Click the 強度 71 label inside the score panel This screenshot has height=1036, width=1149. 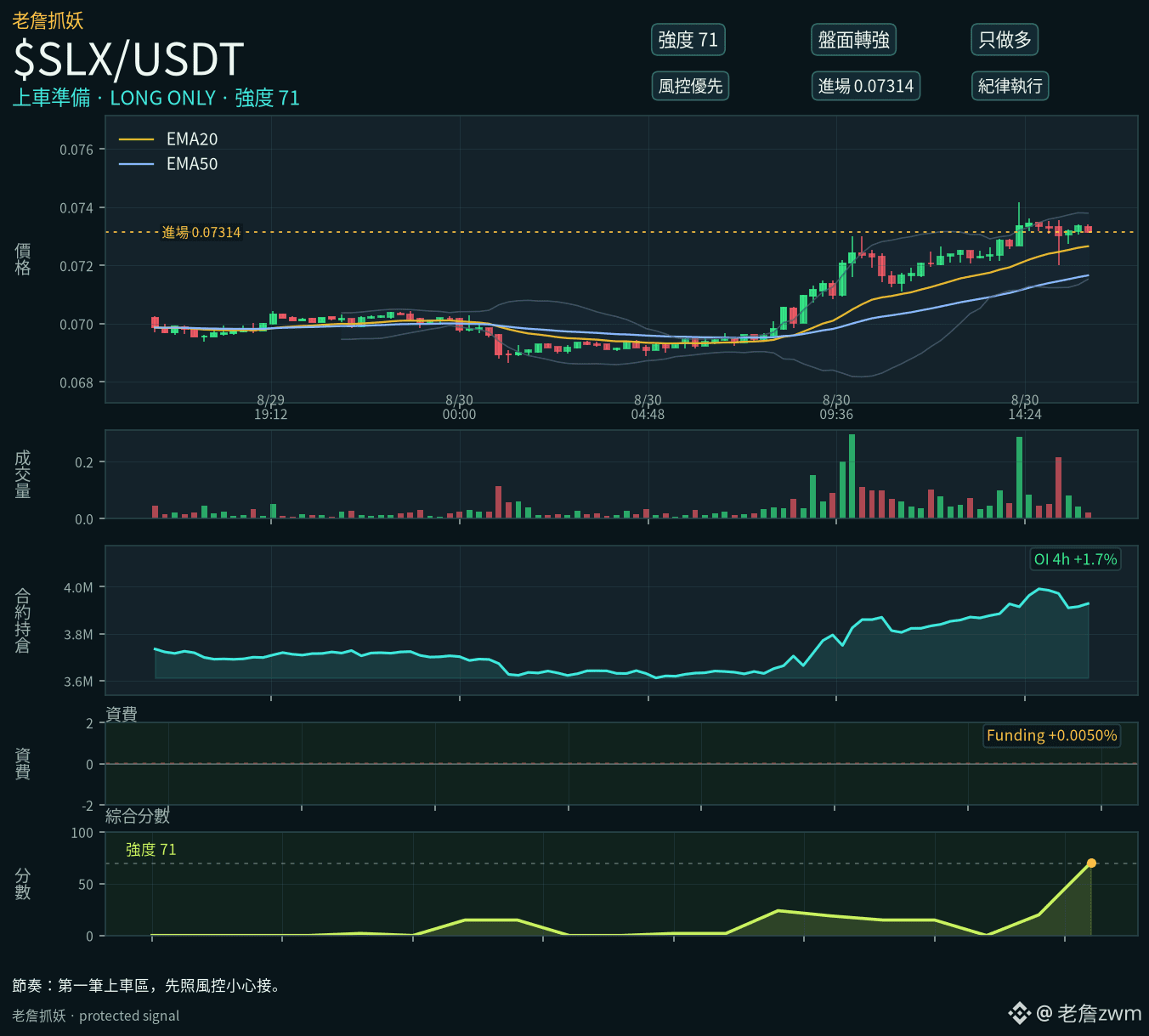pos(150,850)
